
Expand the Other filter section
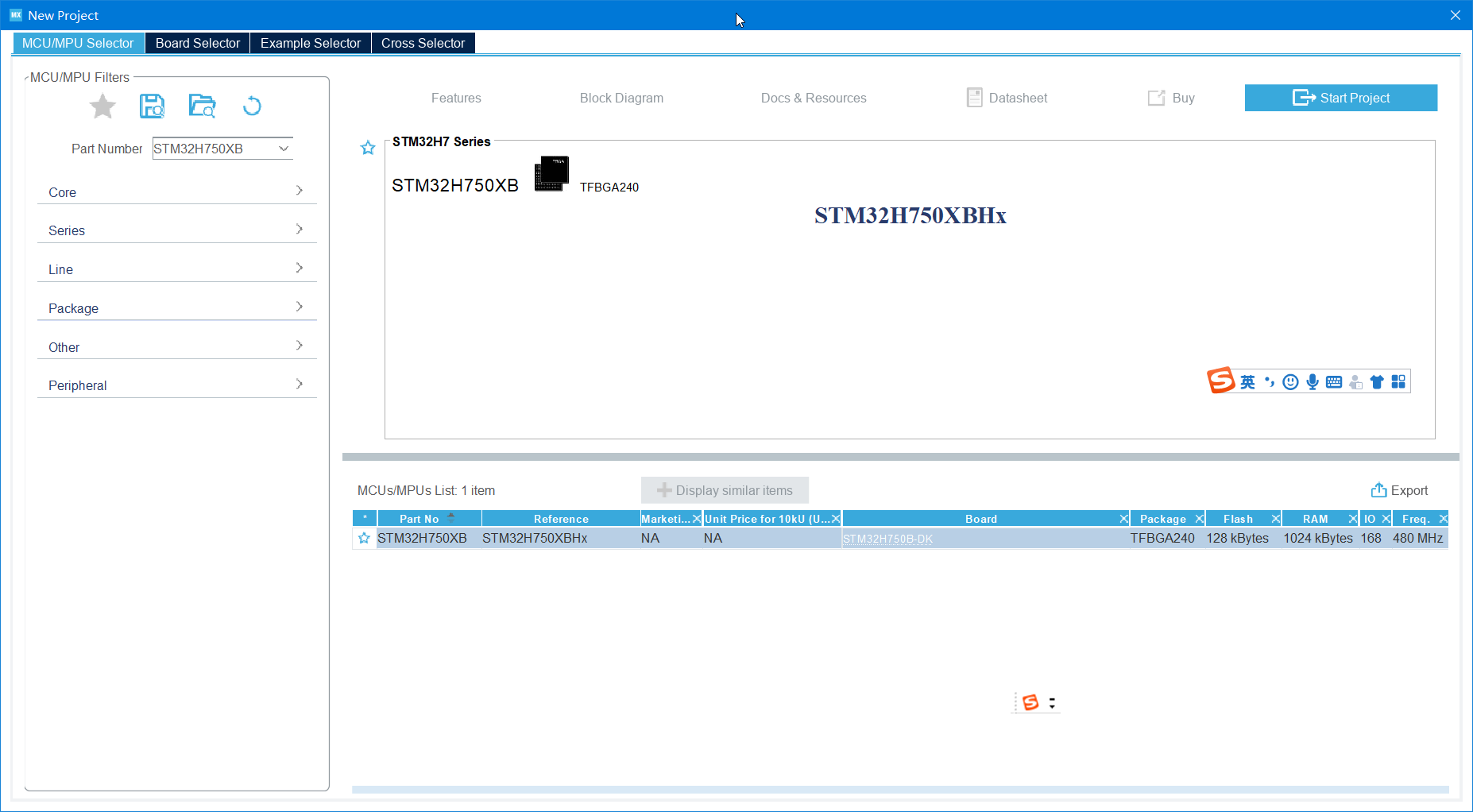176,346
